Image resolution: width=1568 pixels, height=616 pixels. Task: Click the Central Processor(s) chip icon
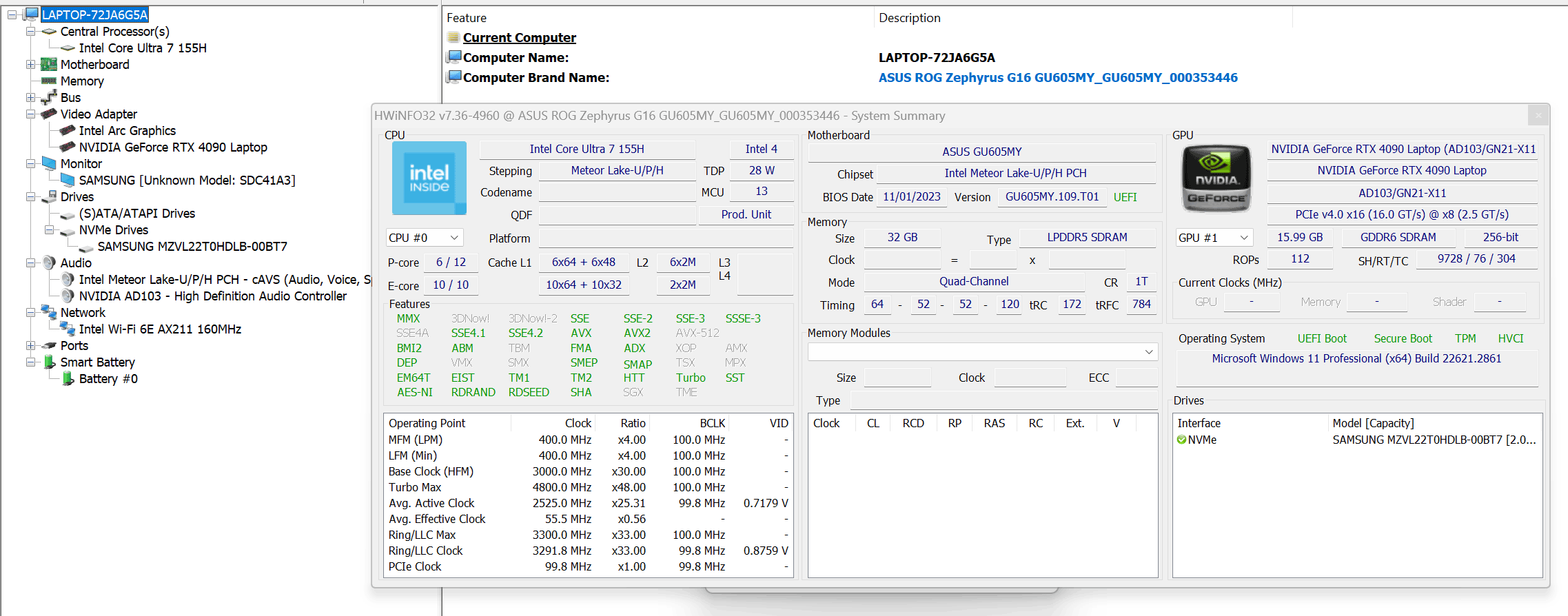pyautogui.click(x=49, y=31)
